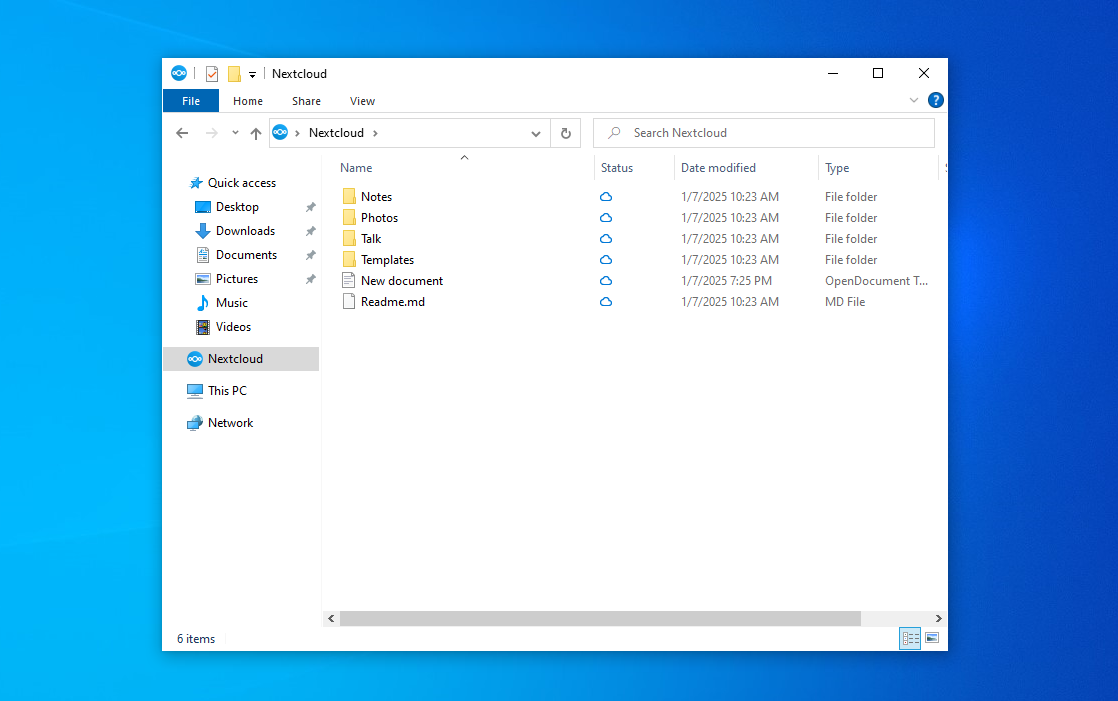Click the pin icon next to Downloads
This screenshot has width=1118, height=701.
(310, 232)
